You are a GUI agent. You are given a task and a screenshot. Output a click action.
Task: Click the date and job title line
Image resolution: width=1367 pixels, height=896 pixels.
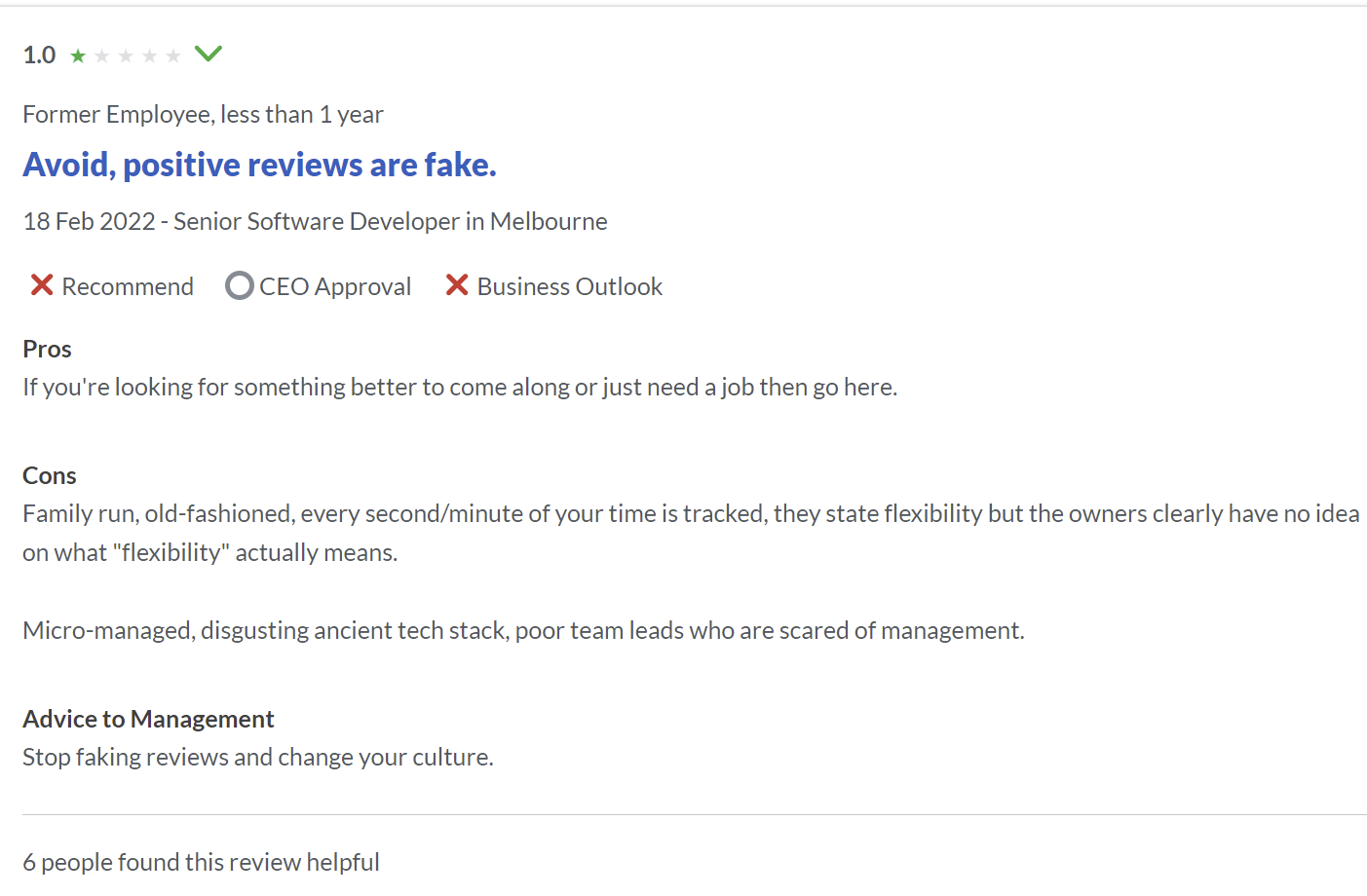[x=315, y=221]
